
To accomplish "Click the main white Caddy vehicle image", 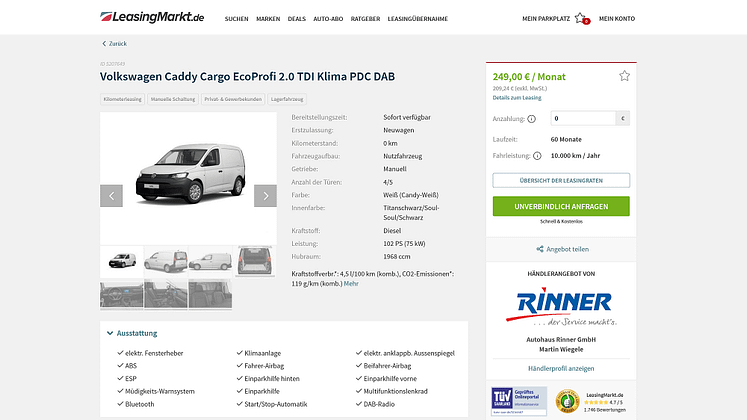I will click(x=191, y=174).
